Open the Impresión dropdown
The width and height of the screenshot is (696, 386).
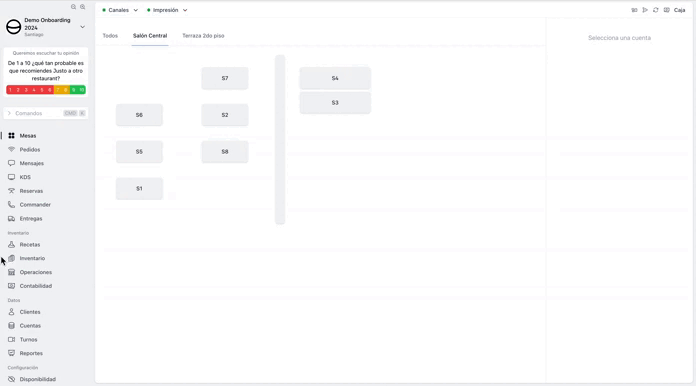167,10
